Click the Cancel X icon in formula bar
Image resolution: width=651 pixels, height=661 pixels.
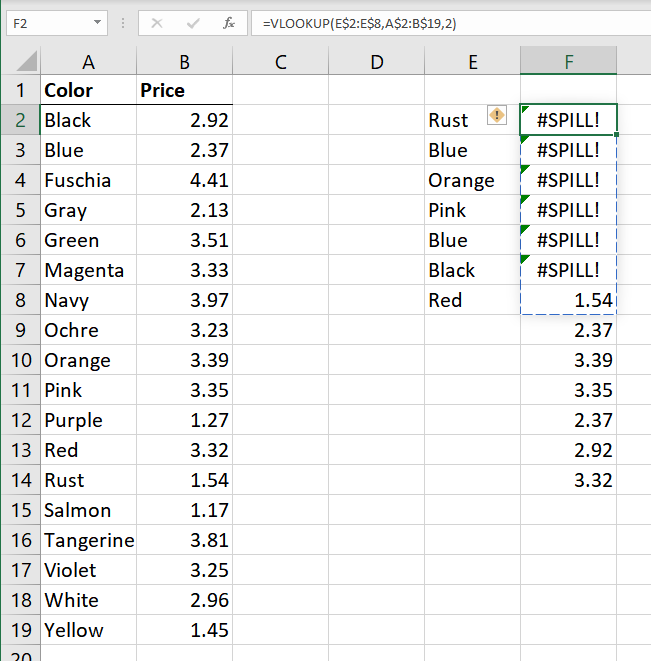tap(157, 23)
